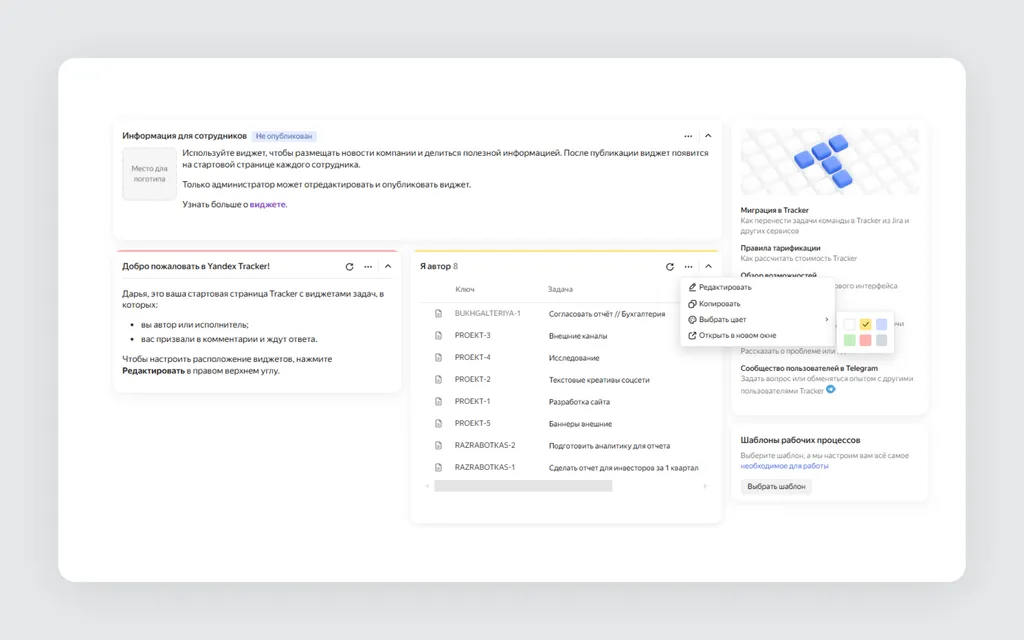Open issue key PROEKT-2
Viewport: 1024px width, 640px height.
coord(473,379)
